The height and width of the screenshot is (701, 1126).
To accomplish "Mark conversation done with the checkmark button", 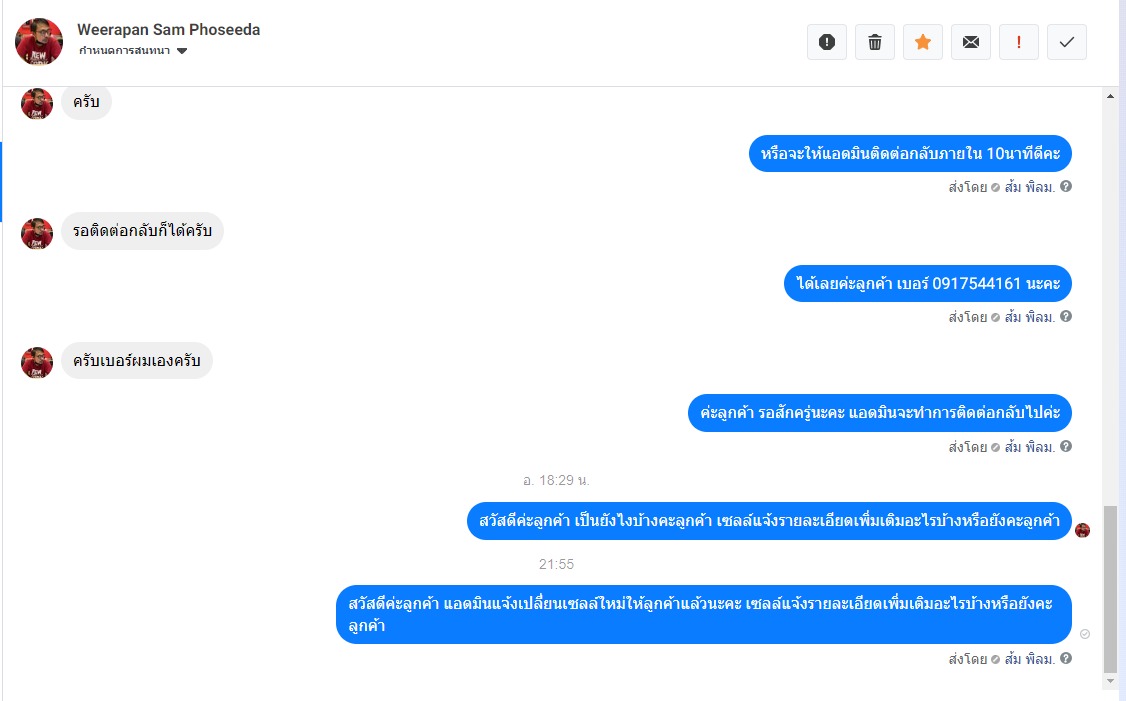I will coord(1067,42).
